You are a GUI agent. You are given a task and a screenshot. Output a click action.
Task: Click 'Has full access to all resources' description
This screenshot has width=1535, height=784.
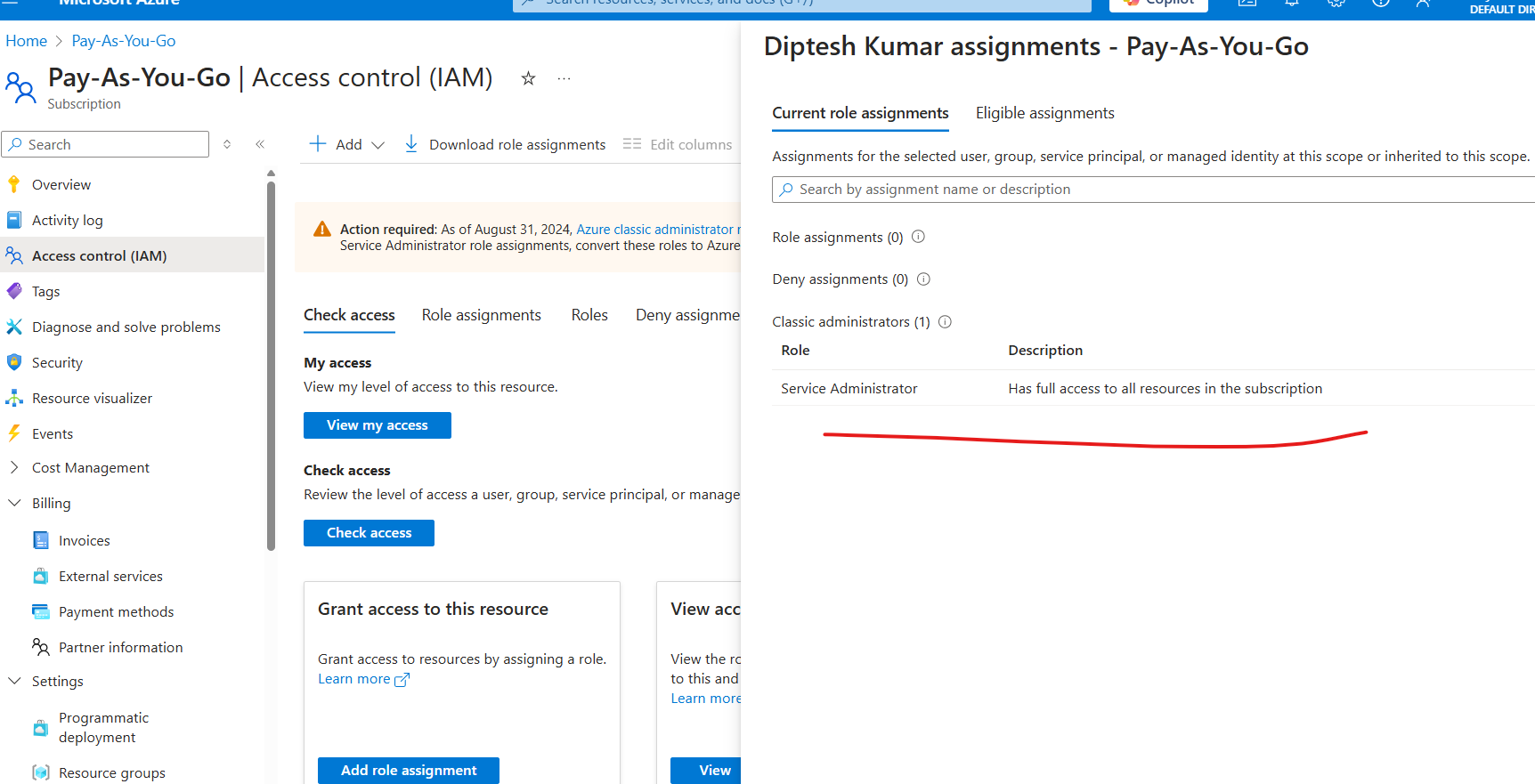point(1165,389)
